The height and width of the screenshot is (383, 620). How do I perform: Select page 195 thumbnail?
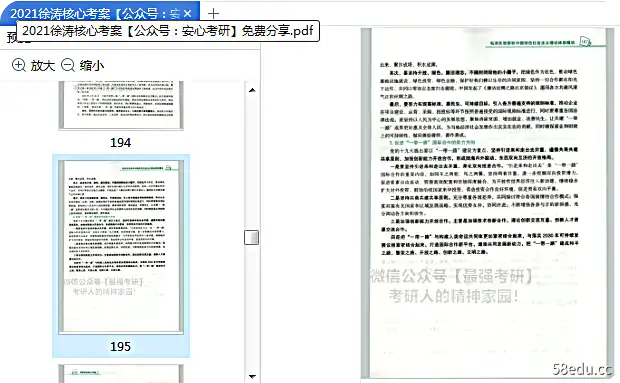[x=121, y=247]
